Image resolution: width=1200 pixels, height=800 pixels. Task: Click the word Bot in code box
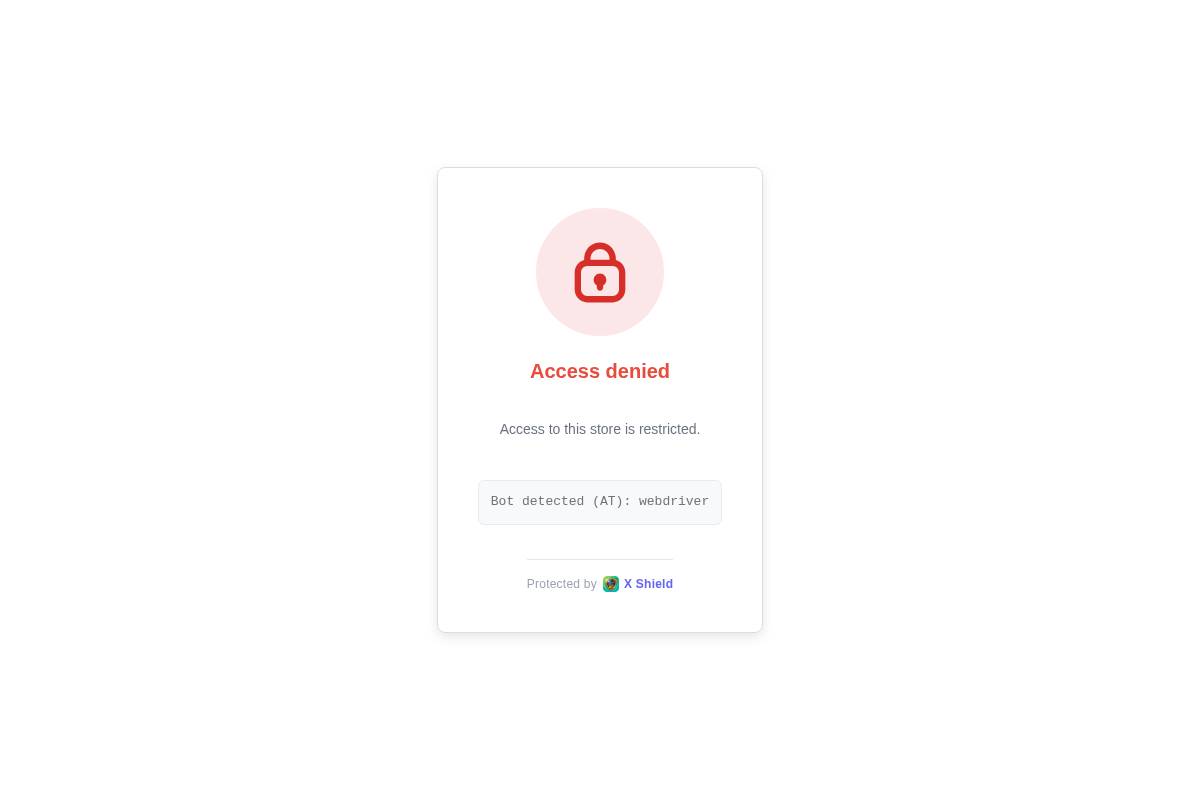tap(502, 501)
